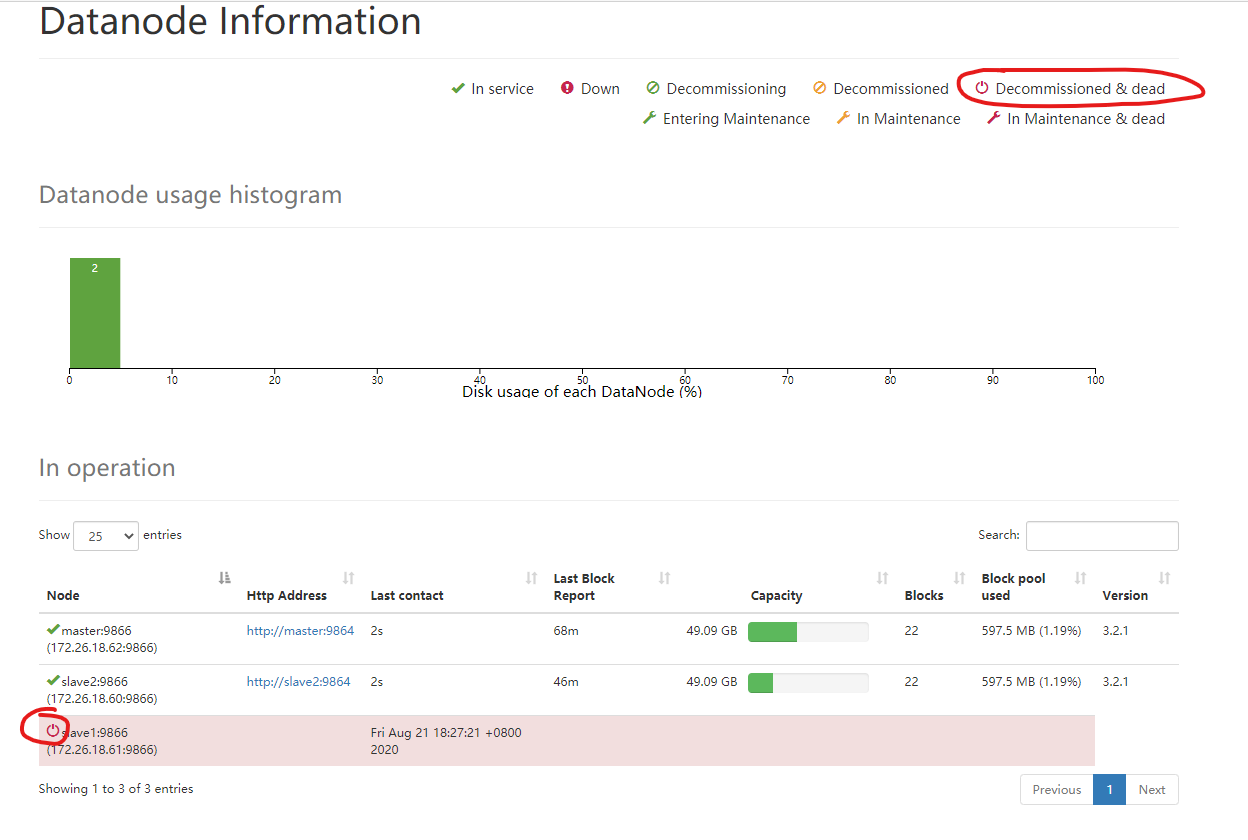
Task: Open the Show entries dropdown
Action: click(107, 536)
